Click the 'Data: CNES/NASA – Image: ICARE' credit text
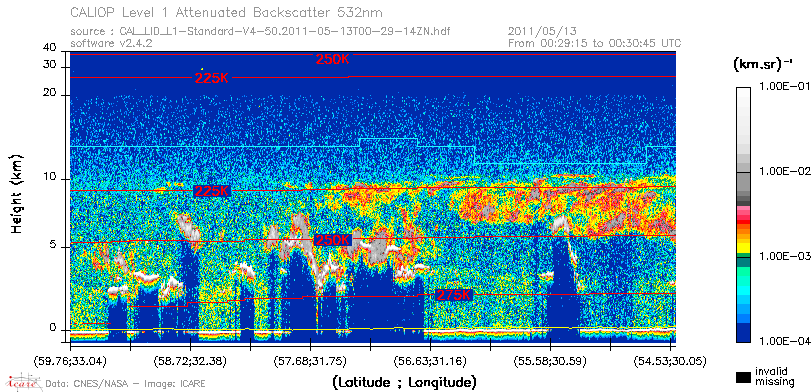 [125, 384]
